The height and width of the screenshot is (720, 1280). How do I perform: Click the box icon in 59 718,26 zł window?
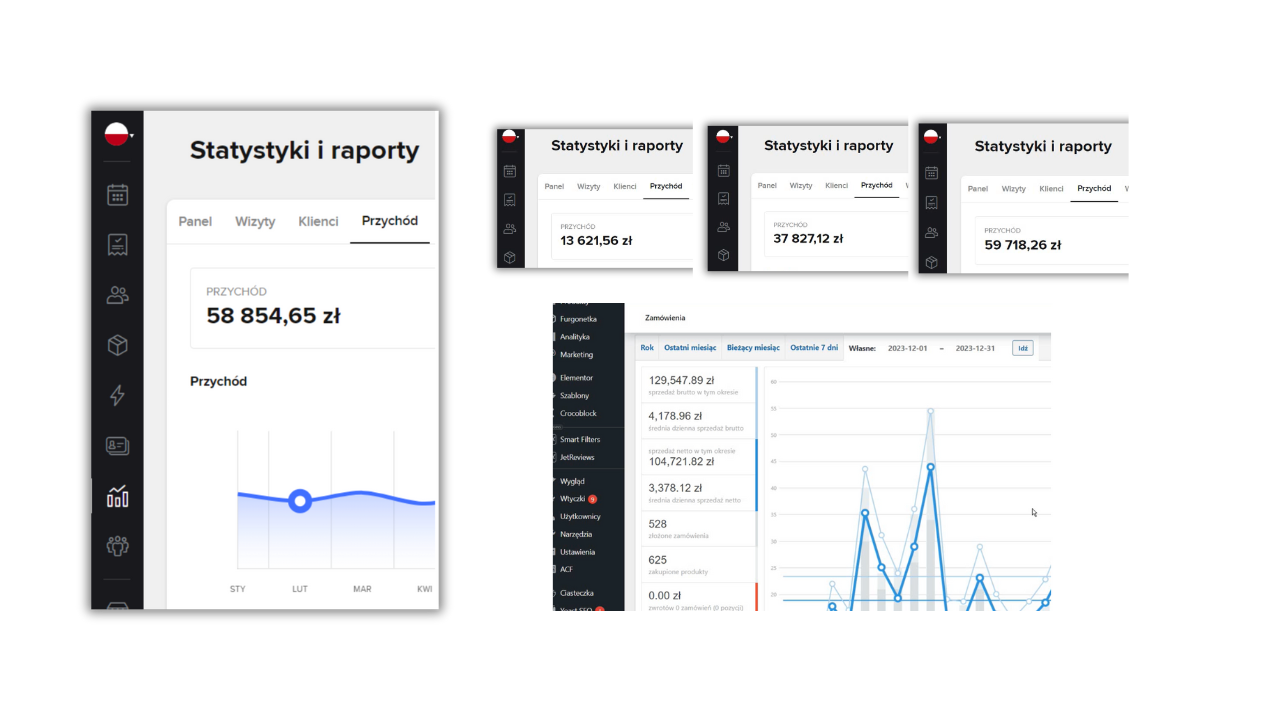932,263
